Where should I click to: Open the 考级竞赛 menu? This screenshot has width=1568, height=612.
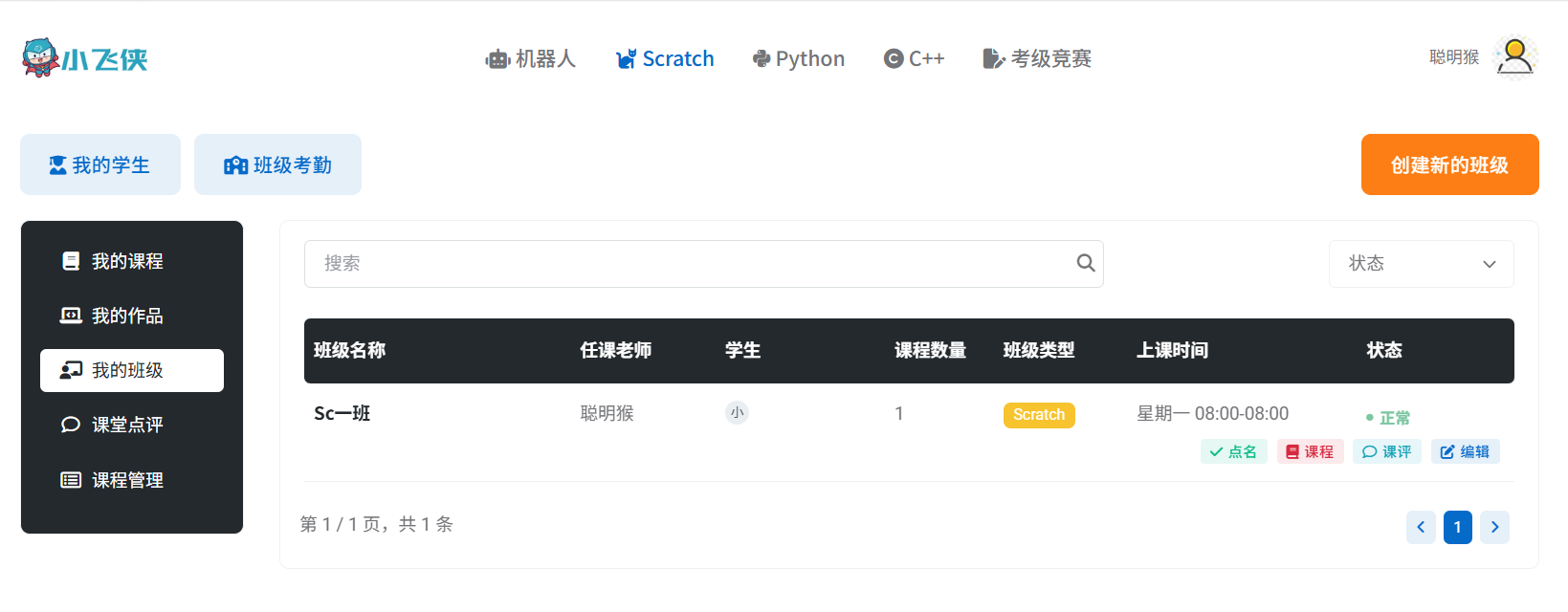1037,58
